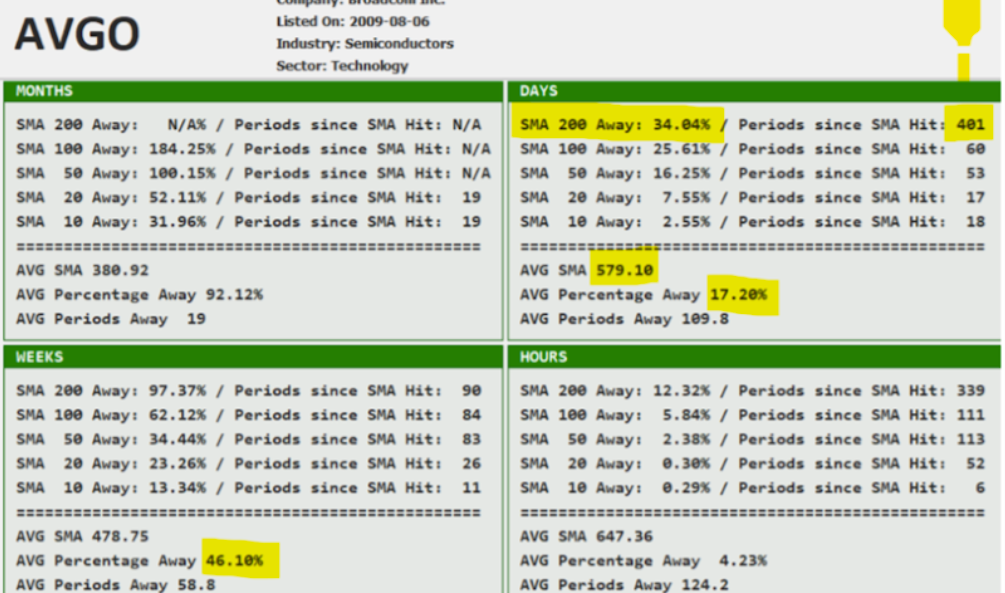Select the 'Listed On: 2009-08-06' line
This screenshot has height=593, width=1005.
click(x=353, y=21)
